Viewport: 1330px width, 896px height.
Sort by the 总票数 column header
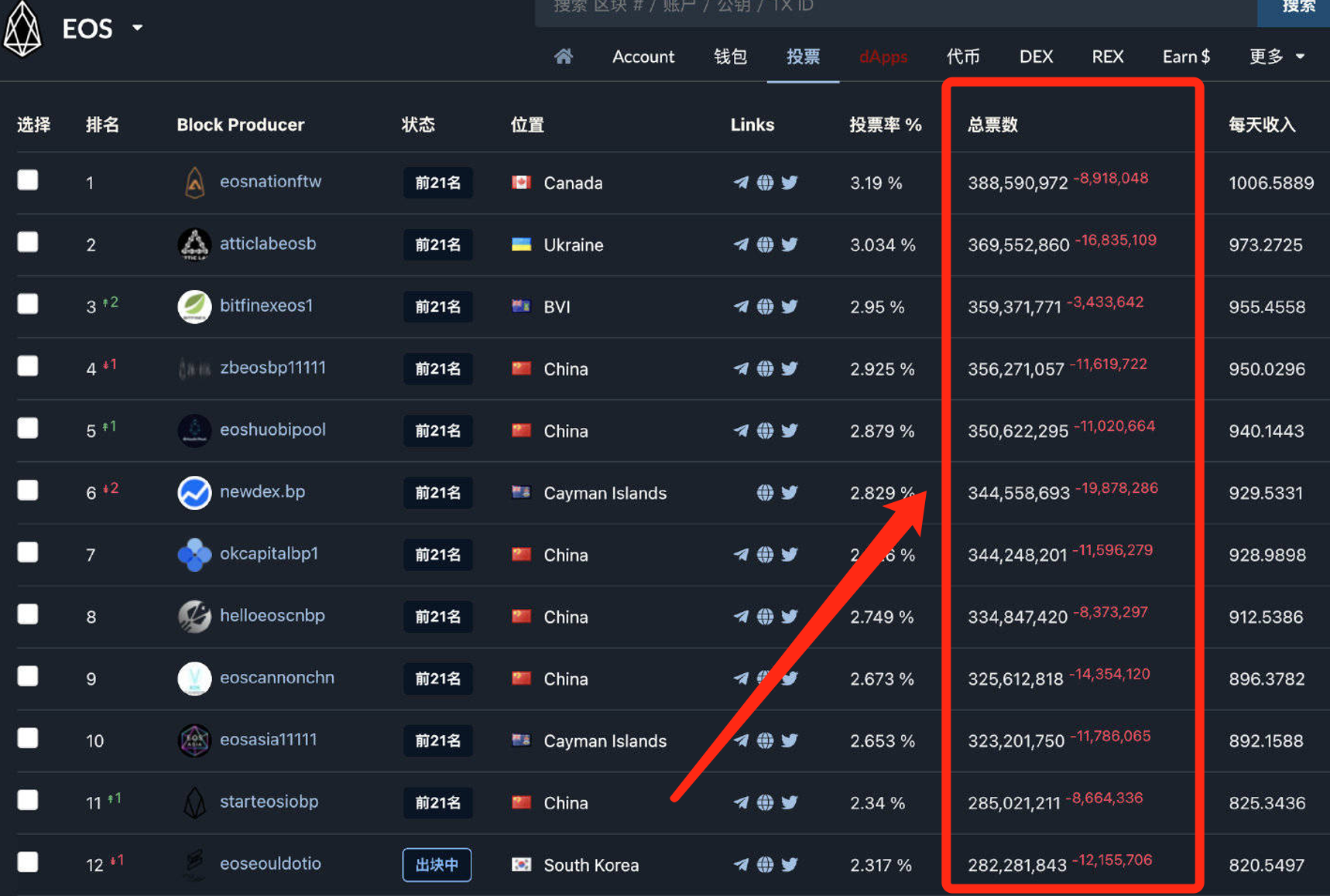(x=992, y=125)
